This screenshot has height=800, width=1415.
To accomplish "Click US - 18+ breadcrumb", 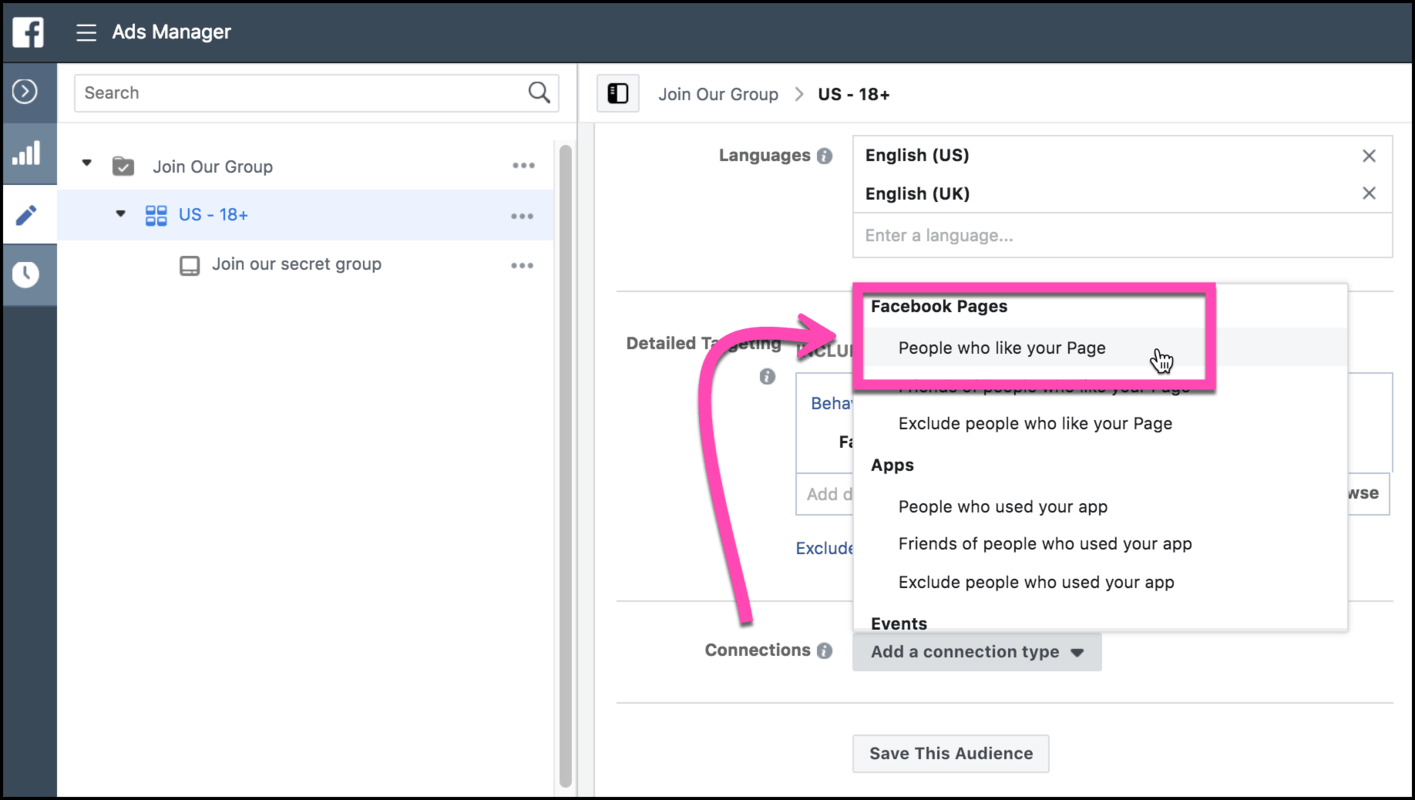I will click(x=854, y=94).
